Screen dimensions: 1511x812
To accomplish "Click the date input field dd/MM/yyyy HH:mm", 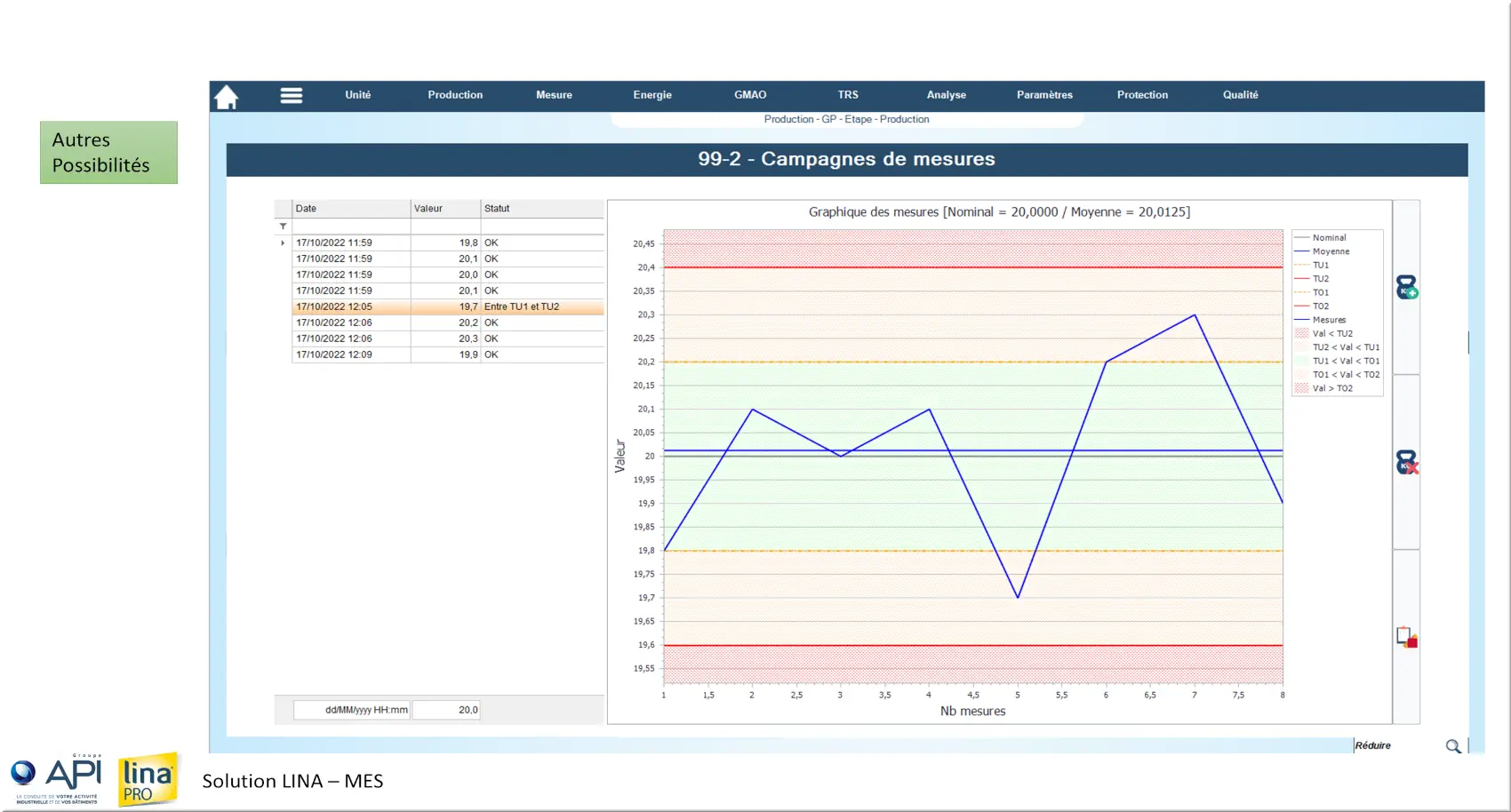I will [352, 710].
